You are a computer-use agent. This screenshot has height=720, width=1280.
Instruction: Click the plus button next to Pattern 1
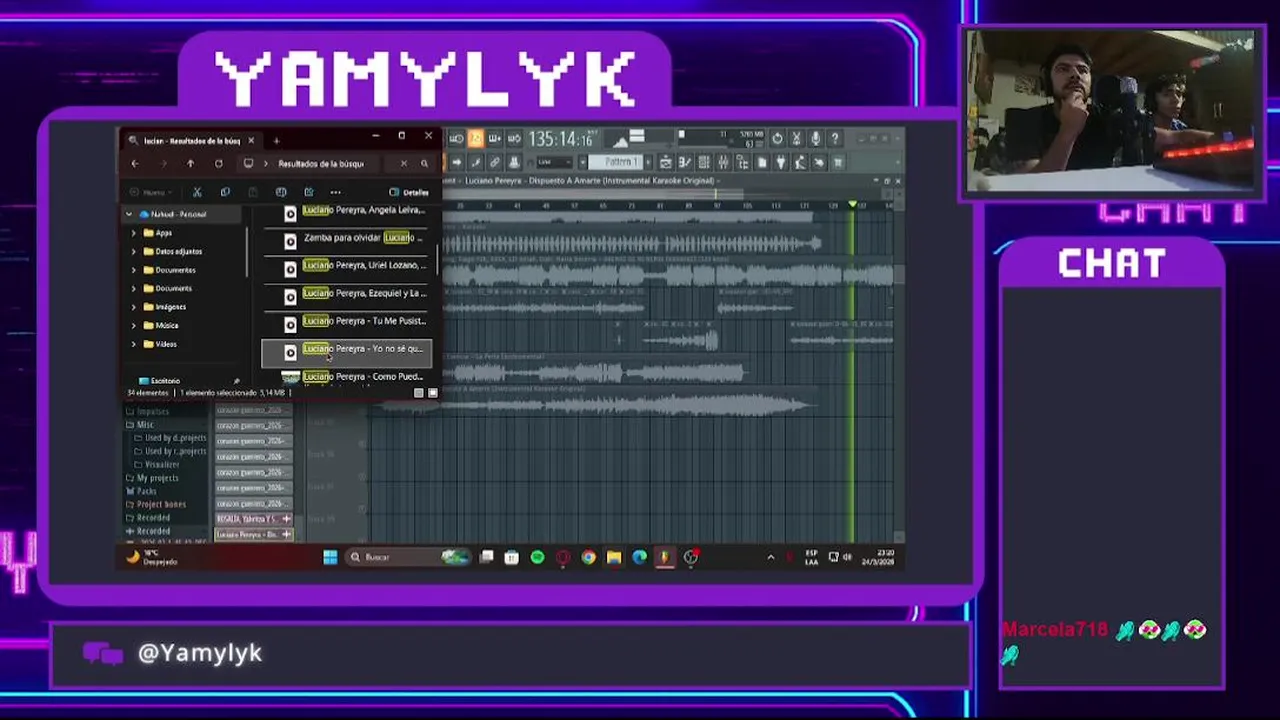pos(648,162)
